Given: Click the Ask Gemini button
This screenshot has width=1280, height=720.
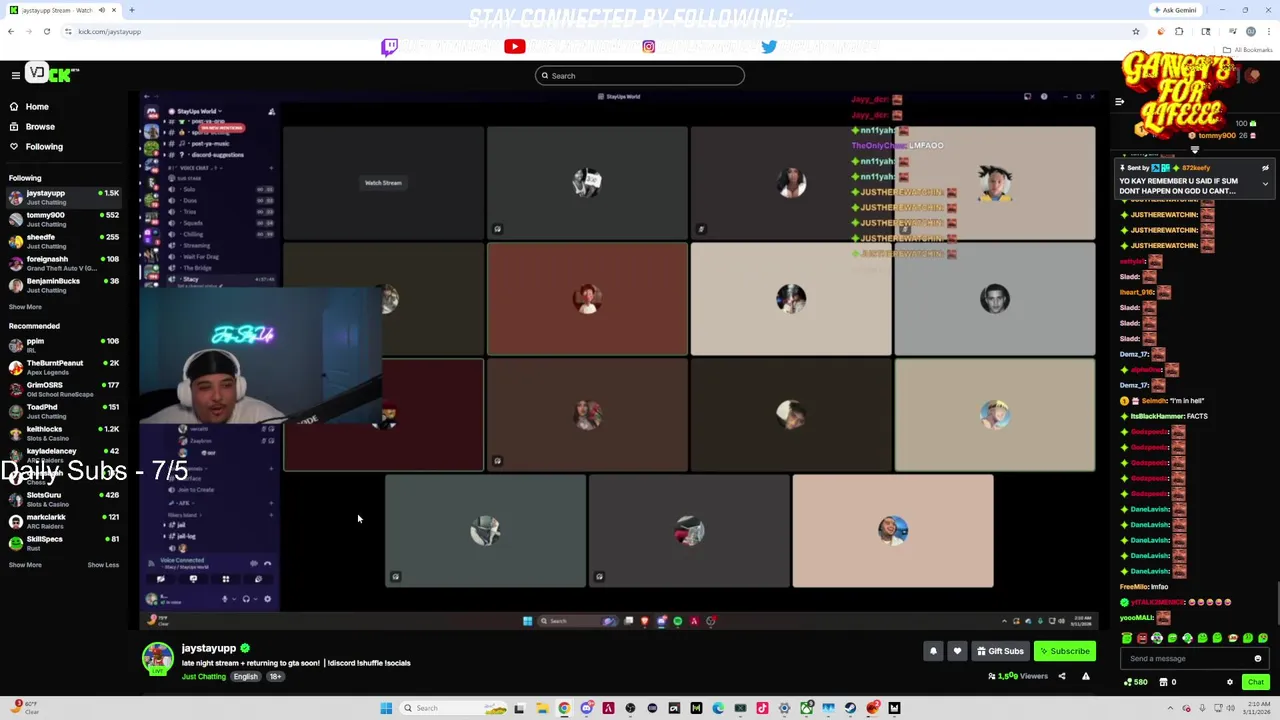Looking at the screenshot, I should (1175, 10).
